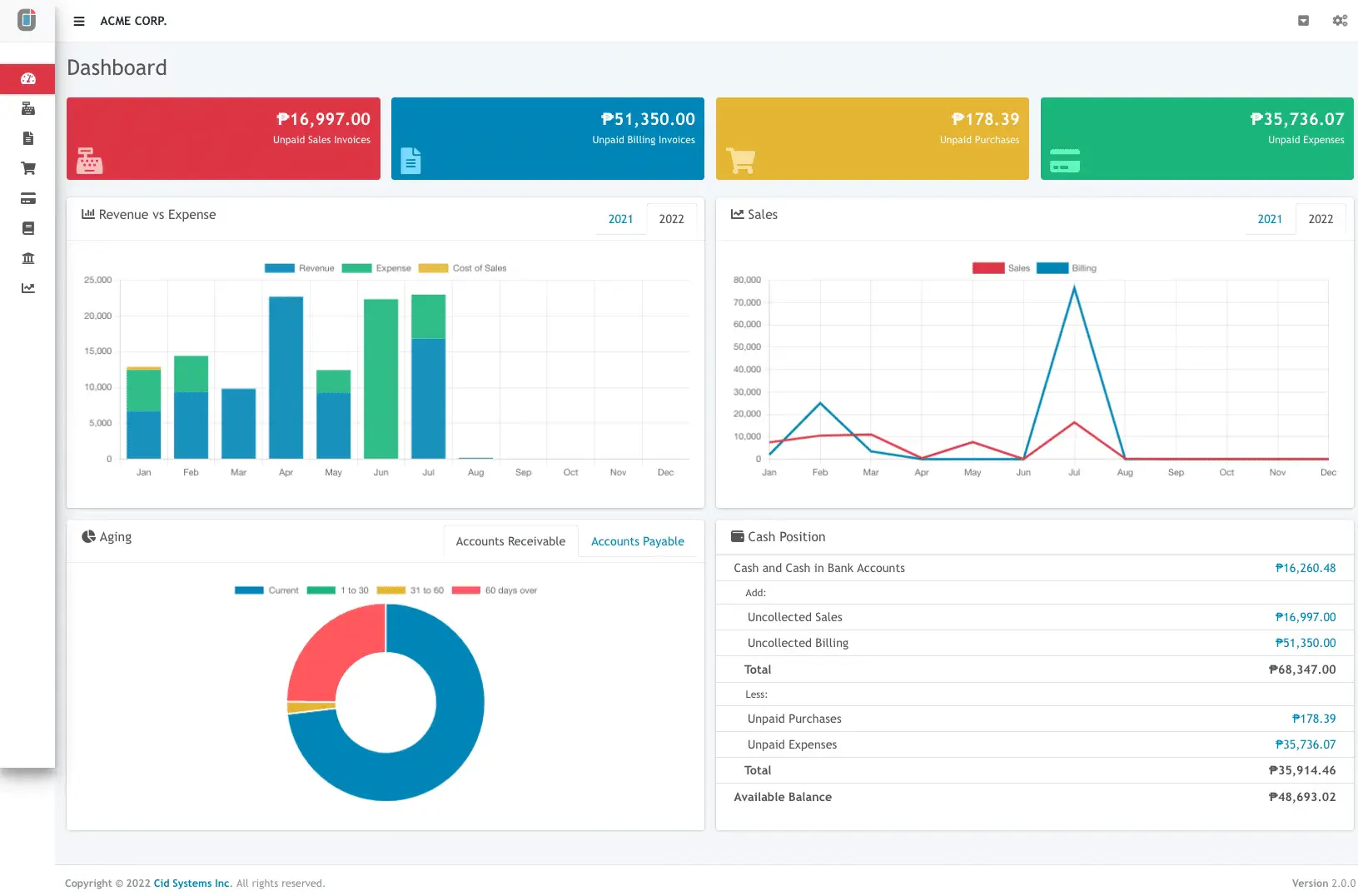Open the header dropdown caret box icon
The height and width of the screenshot is (896, 1358).
click(1304, 21)
